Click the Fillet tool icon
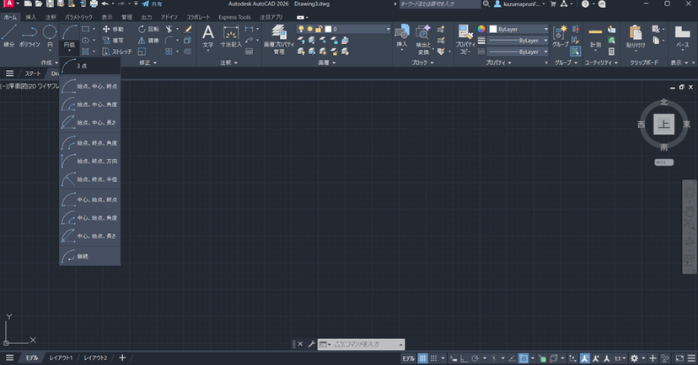 click(169, 40)
